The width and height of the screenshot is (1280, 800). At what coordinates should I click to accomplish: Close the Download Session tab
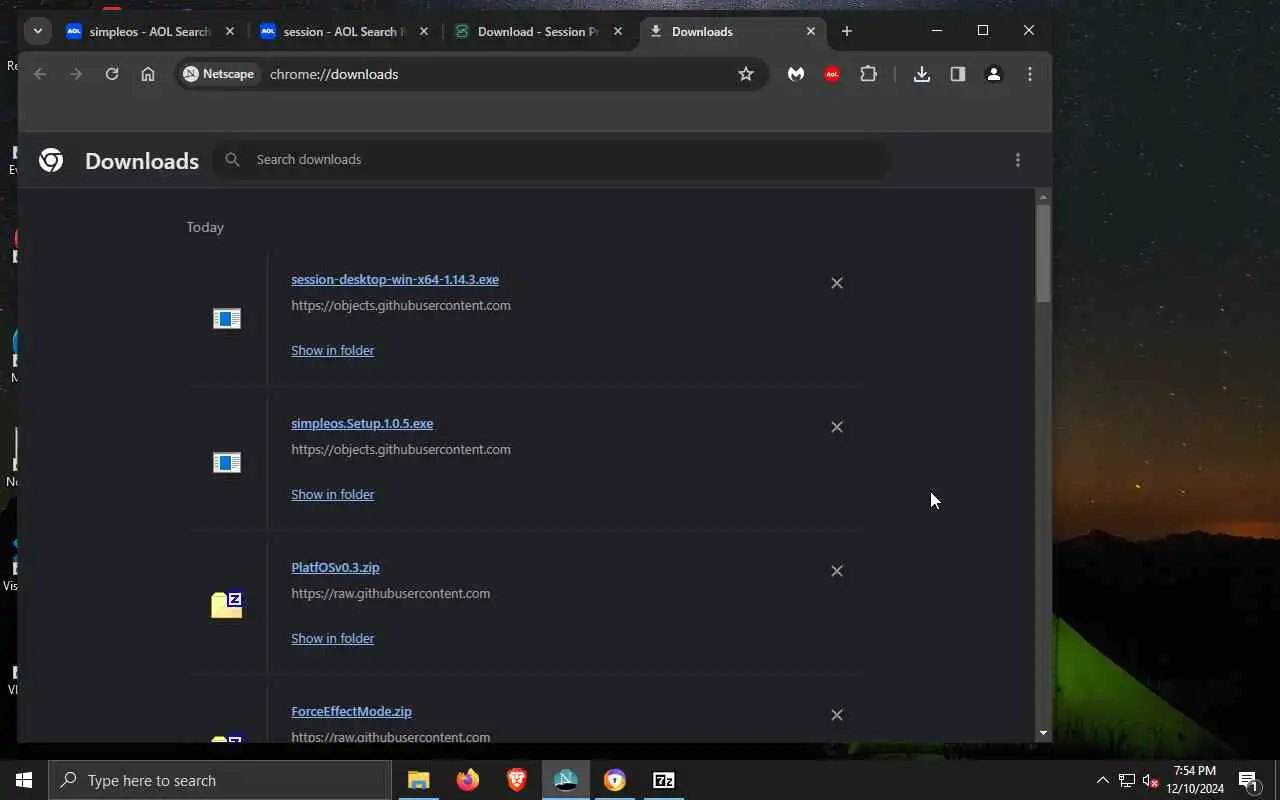618,31
